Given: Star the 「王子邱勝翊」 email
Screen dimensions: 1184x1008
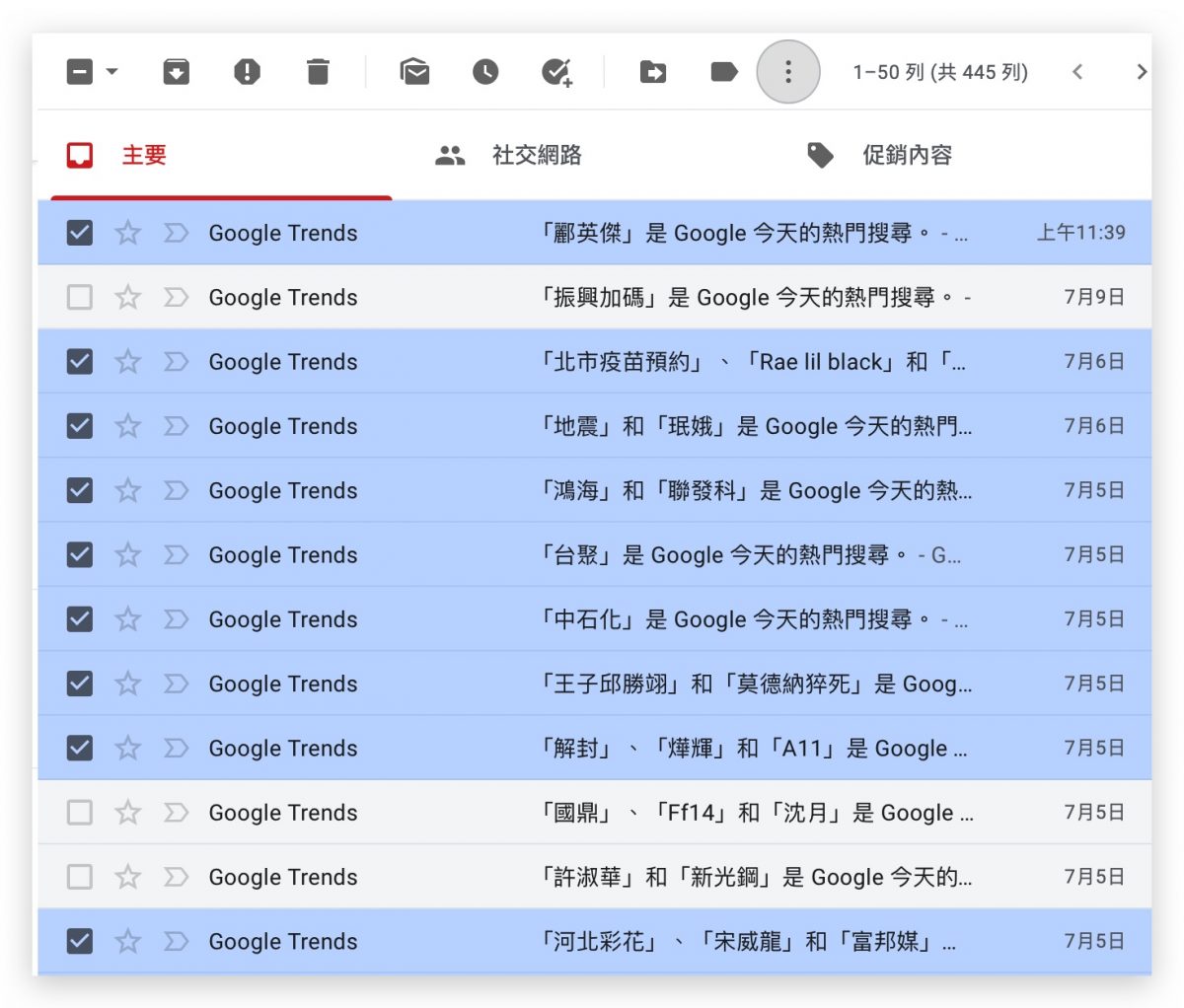Looking at the screenshot, I should click(x=128, y=684).
